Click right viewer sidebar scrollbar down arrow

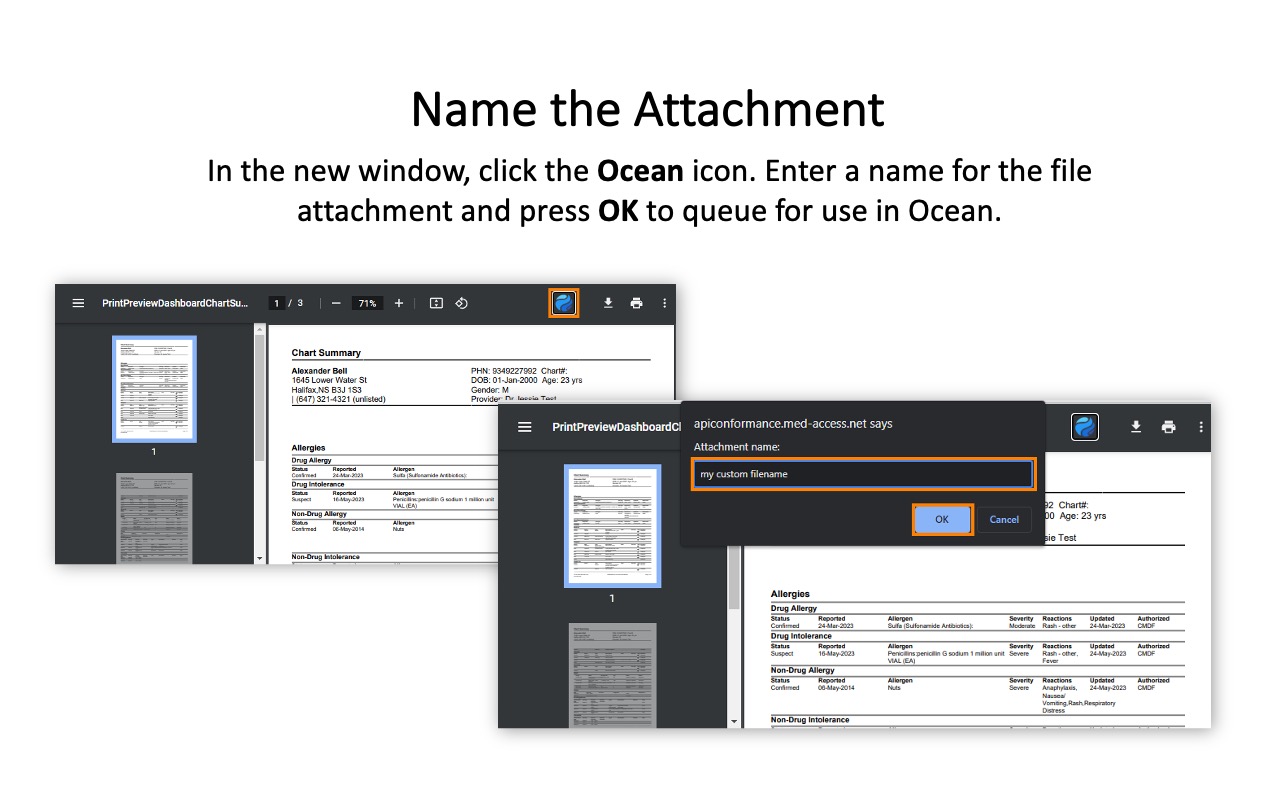pos(734,721)
